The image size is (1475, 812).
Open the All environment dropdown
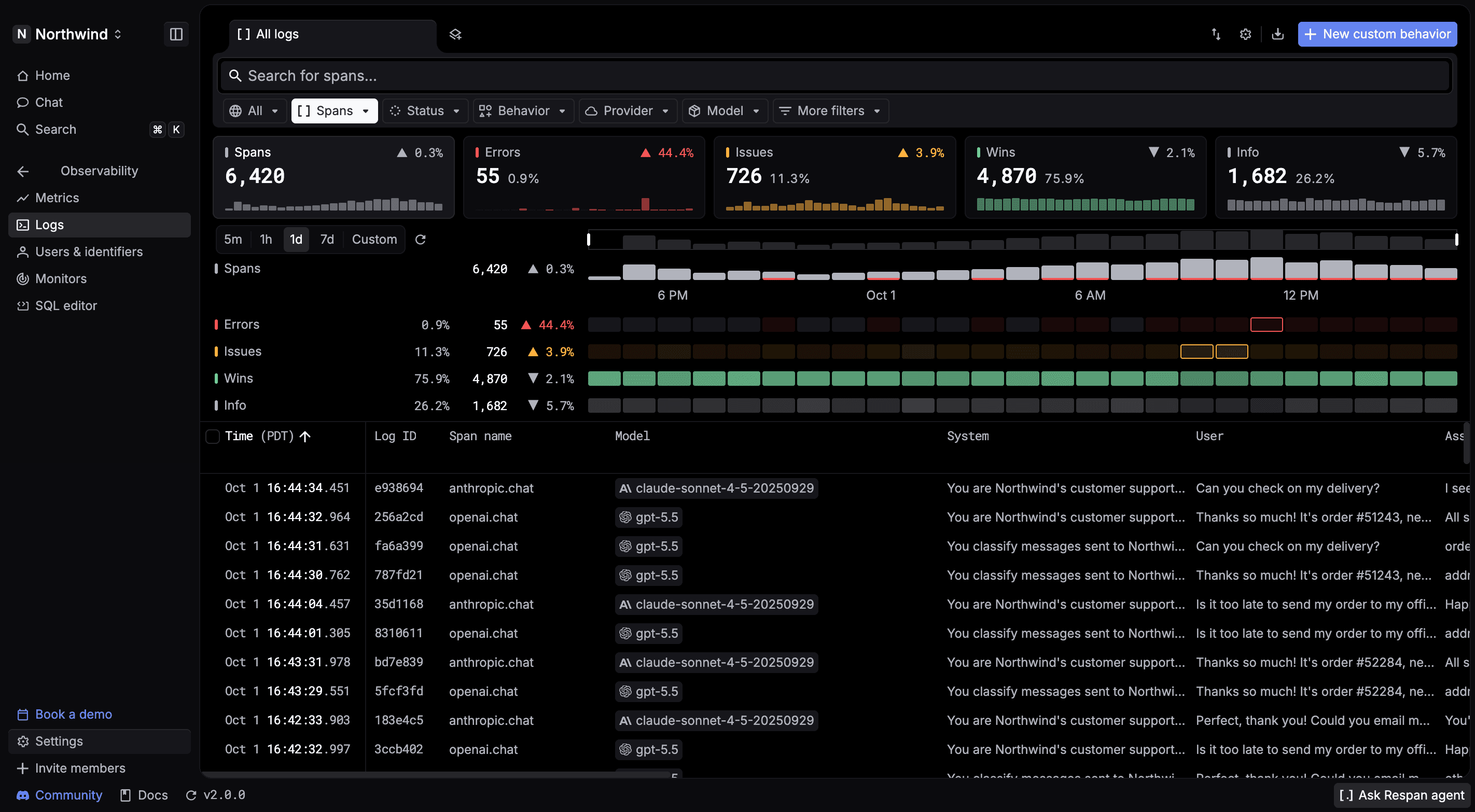click(x=254, y=111)
